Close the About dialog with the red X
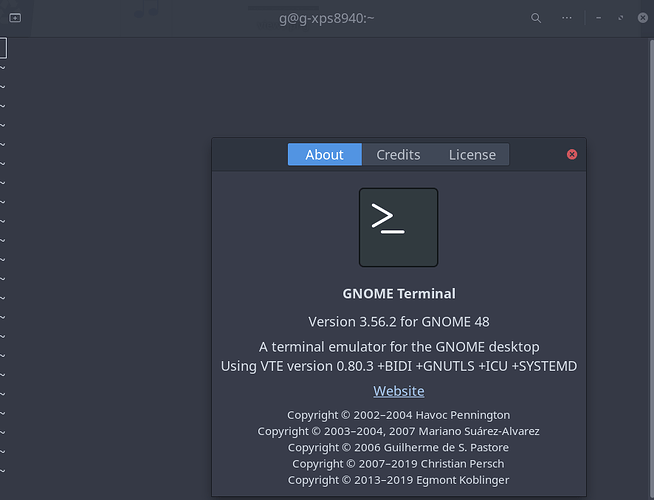 [572, 155]
